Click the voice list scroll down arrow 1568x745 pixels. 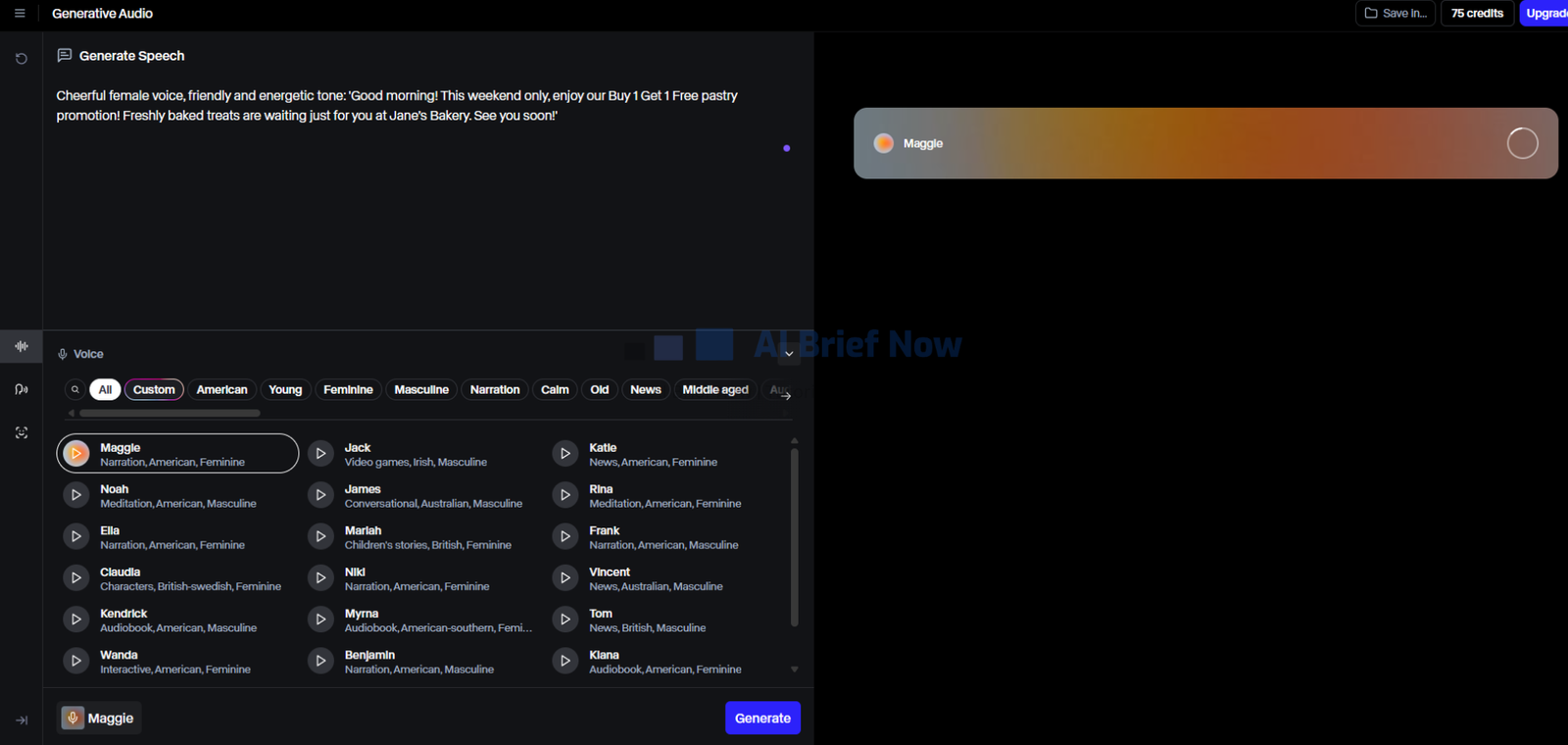[794, 670]
